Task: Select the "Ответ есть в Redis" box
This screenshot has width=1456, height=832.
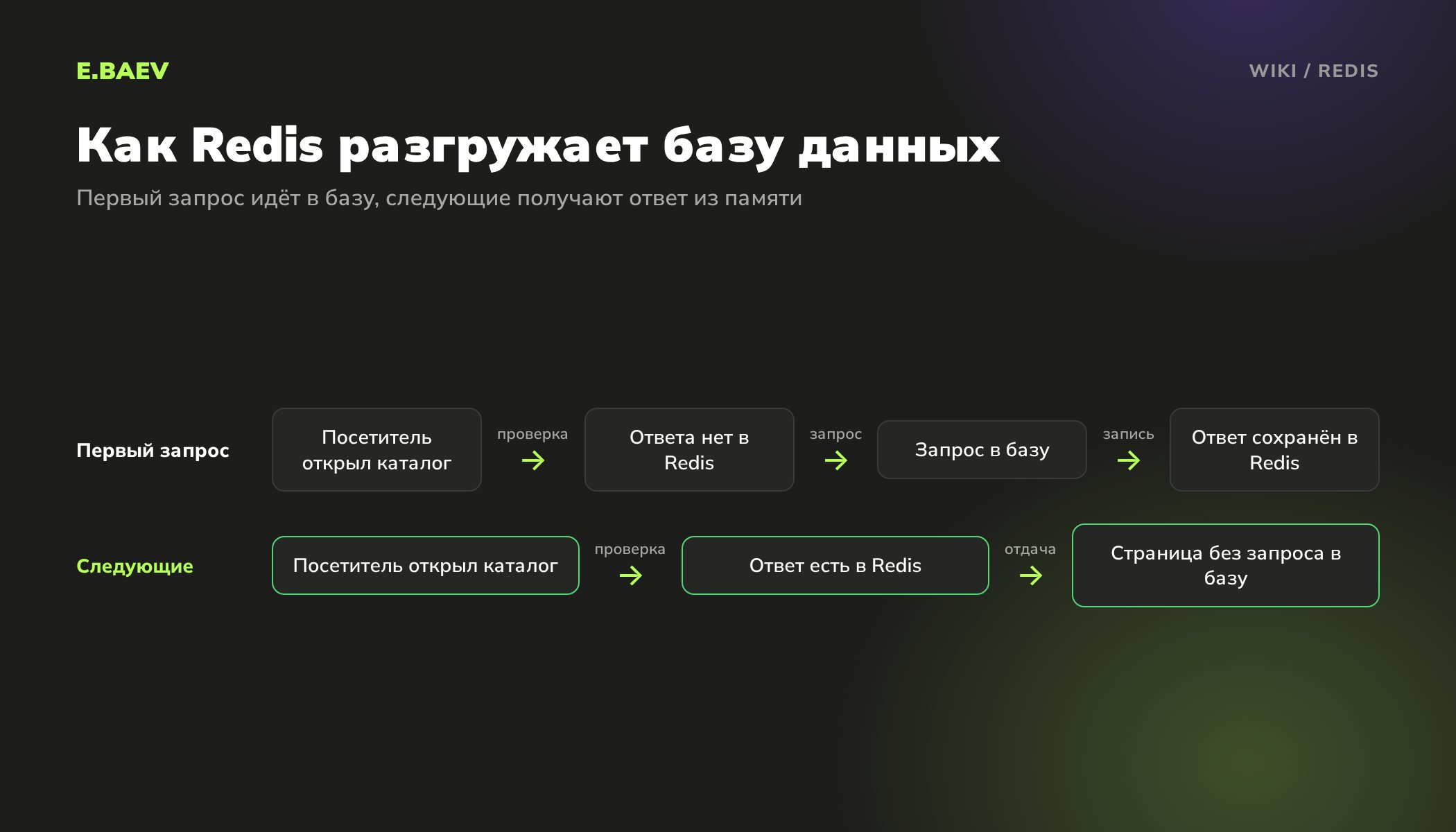Action: click(835, 566)
